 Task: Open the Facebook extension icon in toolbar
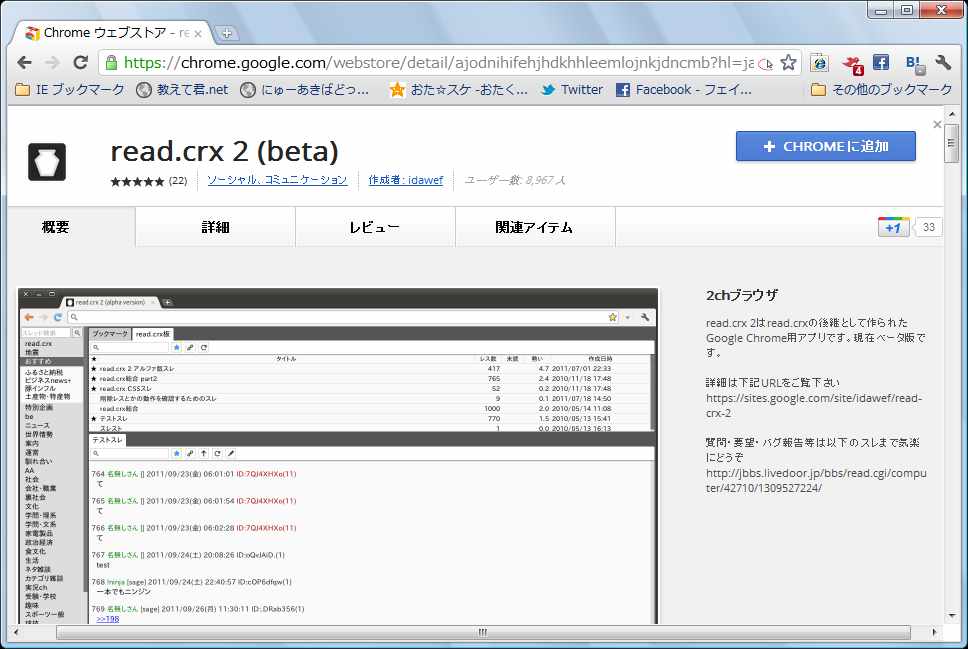point(881,62)
